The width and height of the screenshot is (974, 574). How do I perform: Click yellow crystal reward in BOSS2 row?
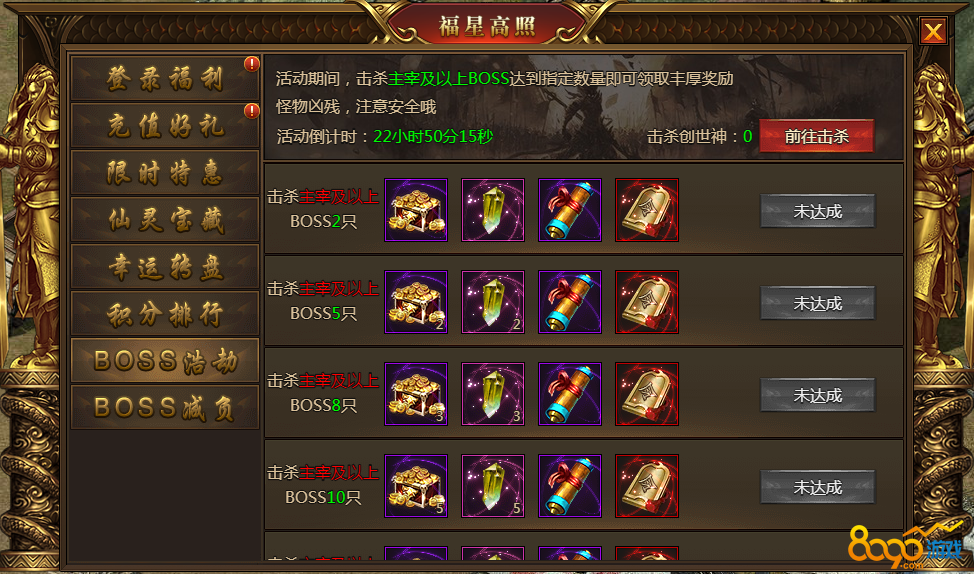(493, 210)
